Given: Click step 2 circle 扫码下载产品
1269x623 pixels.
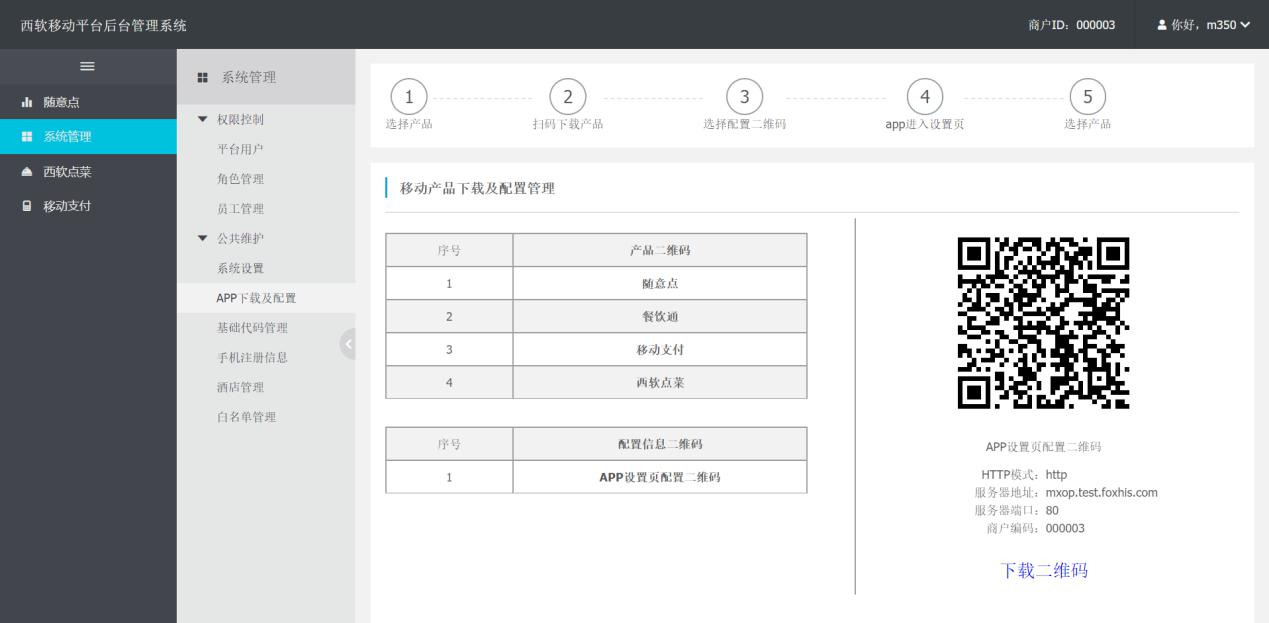Looking at the screenshot, I should pyautogui.click(x=568, y=96).
